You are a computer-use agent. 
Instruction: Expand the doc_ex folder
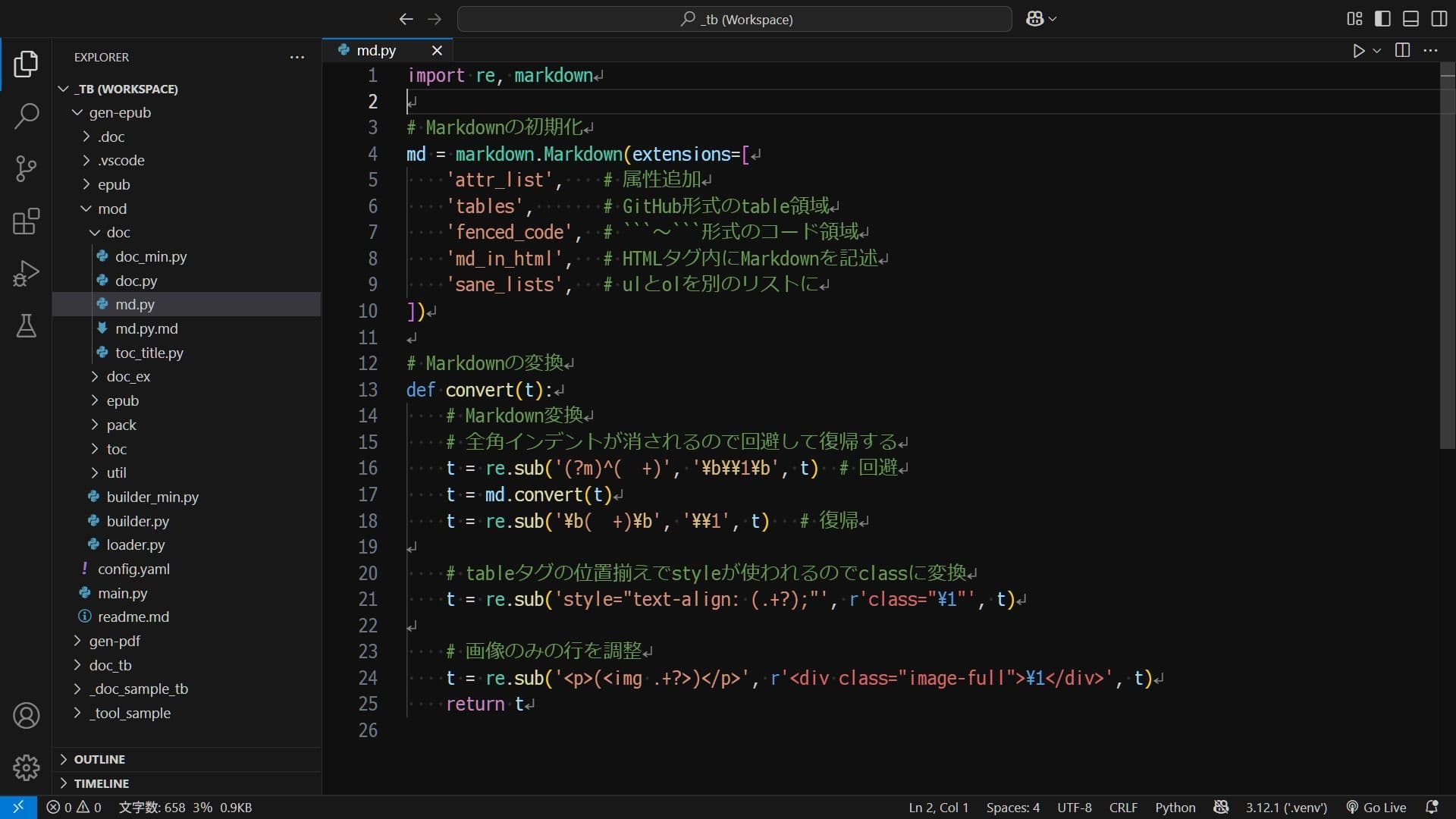coord(130,376)
